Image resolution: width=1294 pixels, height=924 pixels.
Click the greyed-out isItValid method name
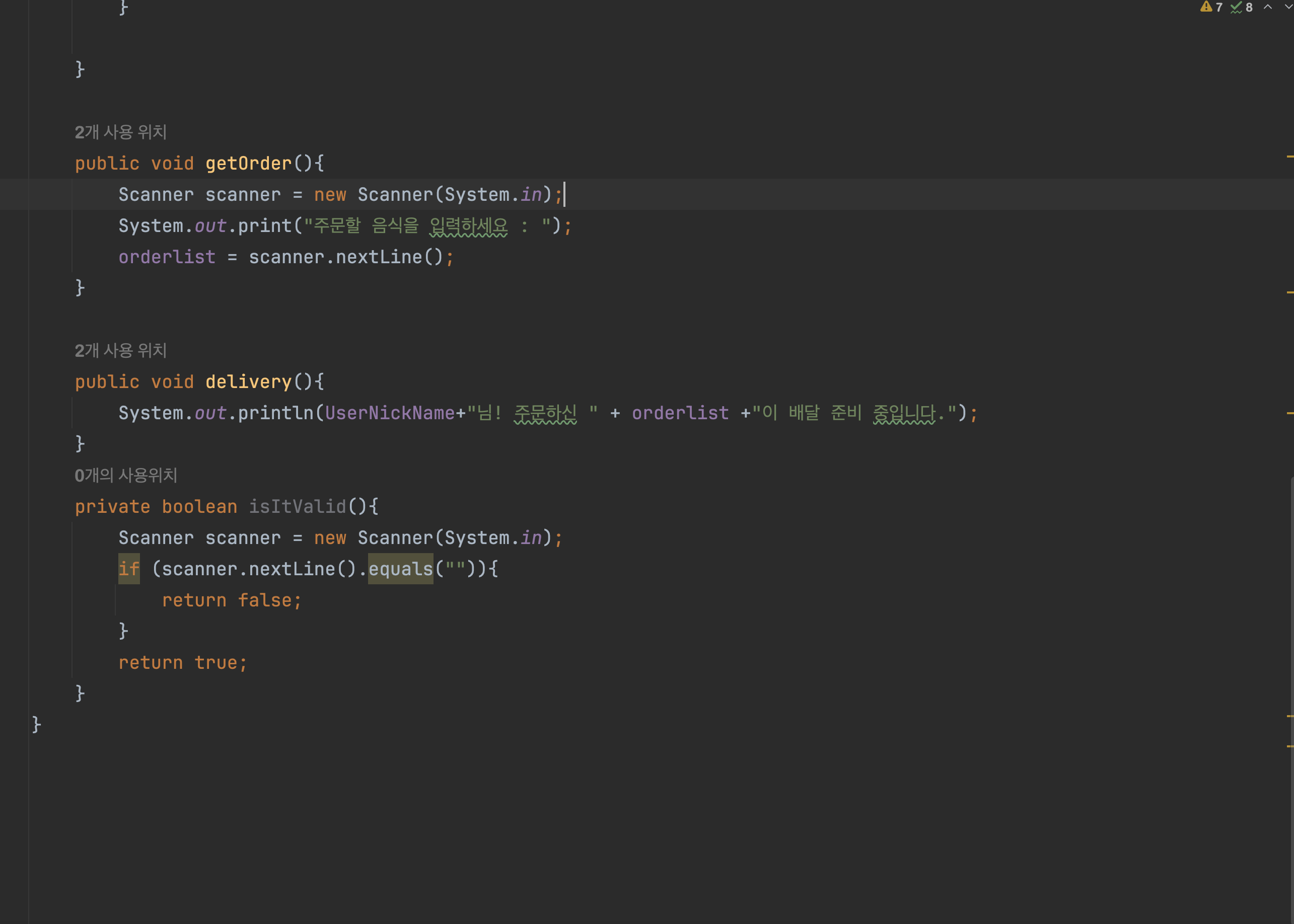coord(297,506)
